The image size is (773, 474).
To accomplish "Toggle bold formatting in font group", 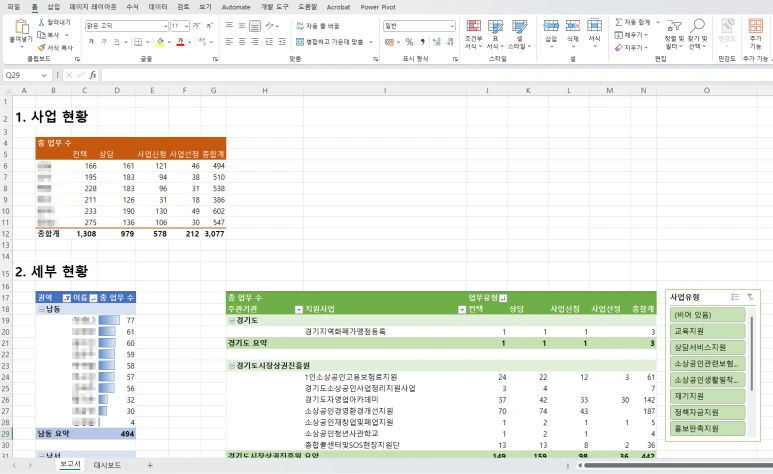I will point(91,42).
